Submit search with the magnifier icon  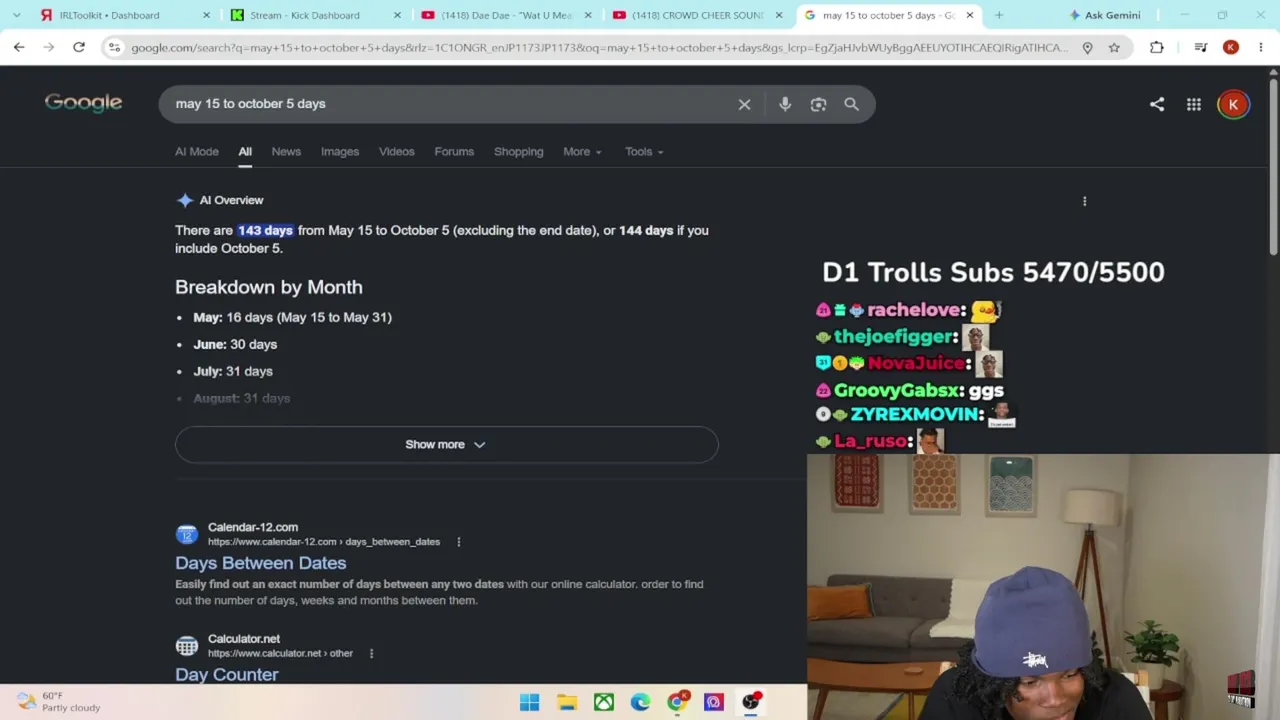851,104
